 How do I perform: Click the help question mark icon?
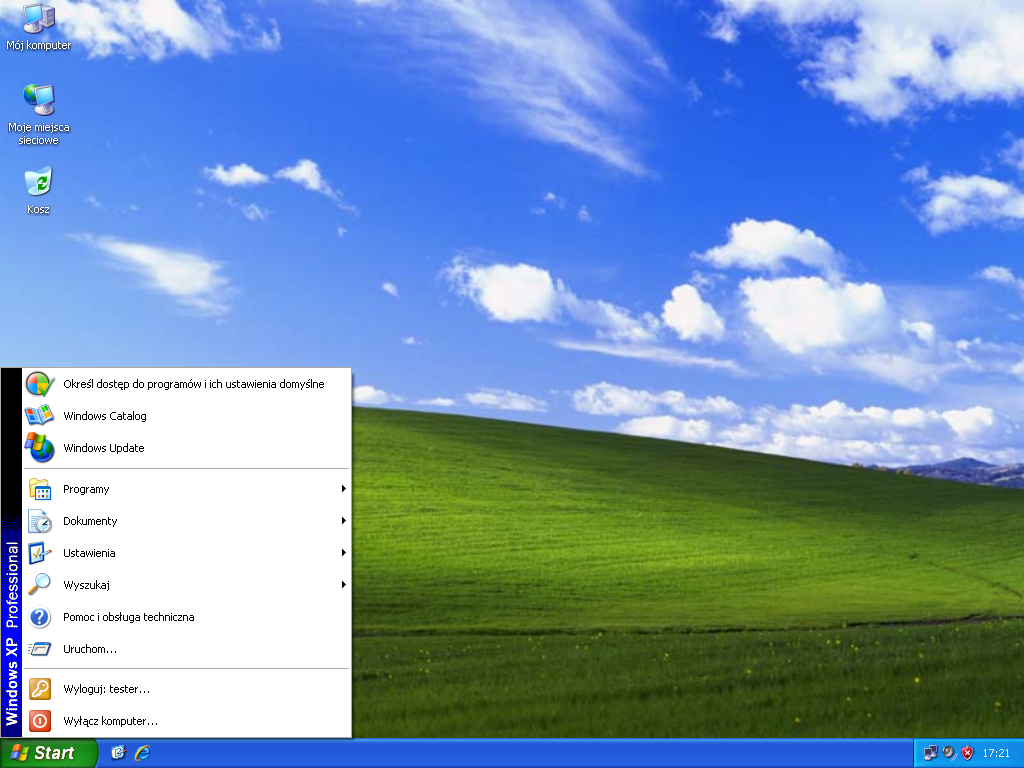(40, 617)
